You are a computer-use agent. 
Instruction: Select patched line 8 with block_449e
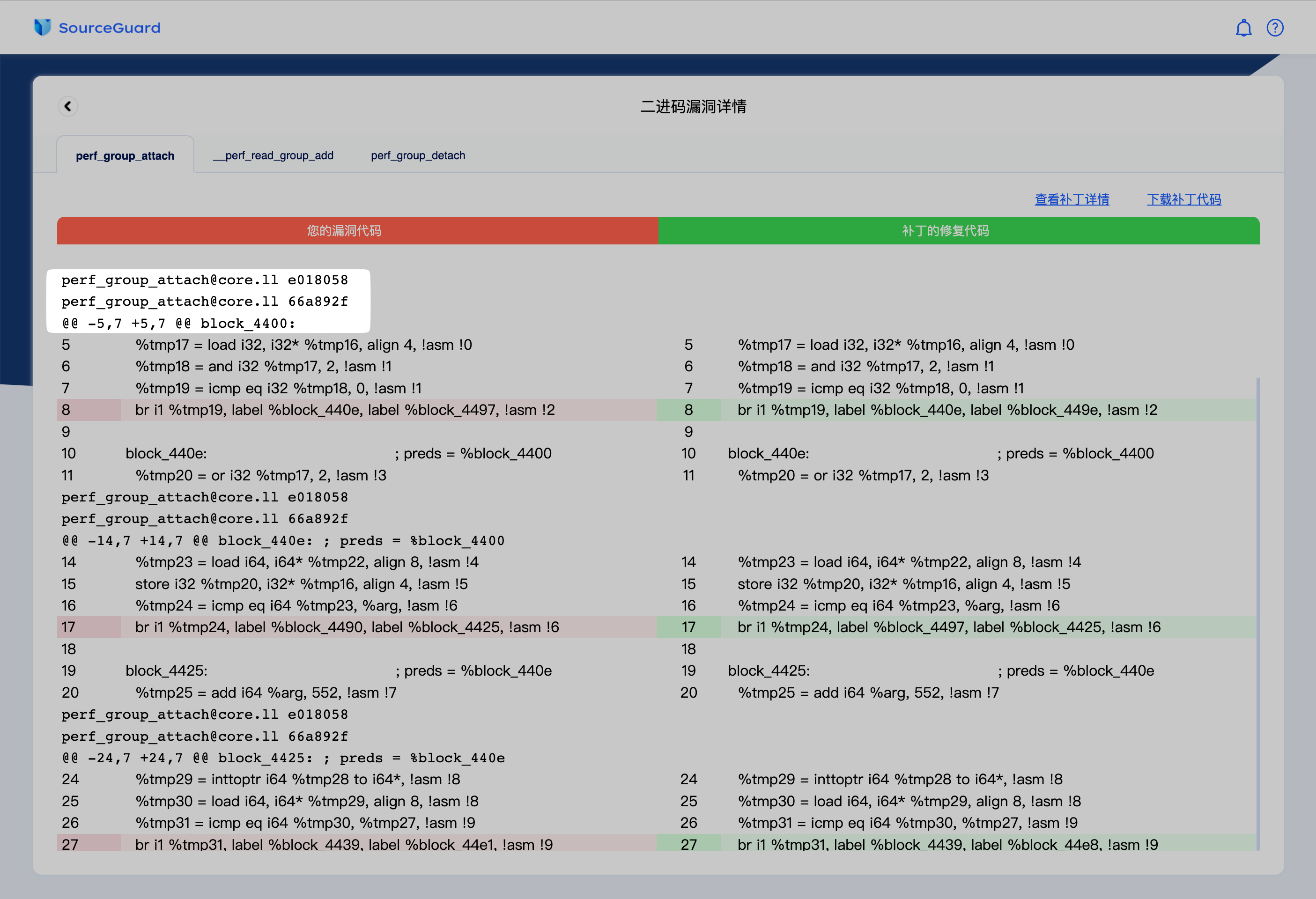coord(947,410)
